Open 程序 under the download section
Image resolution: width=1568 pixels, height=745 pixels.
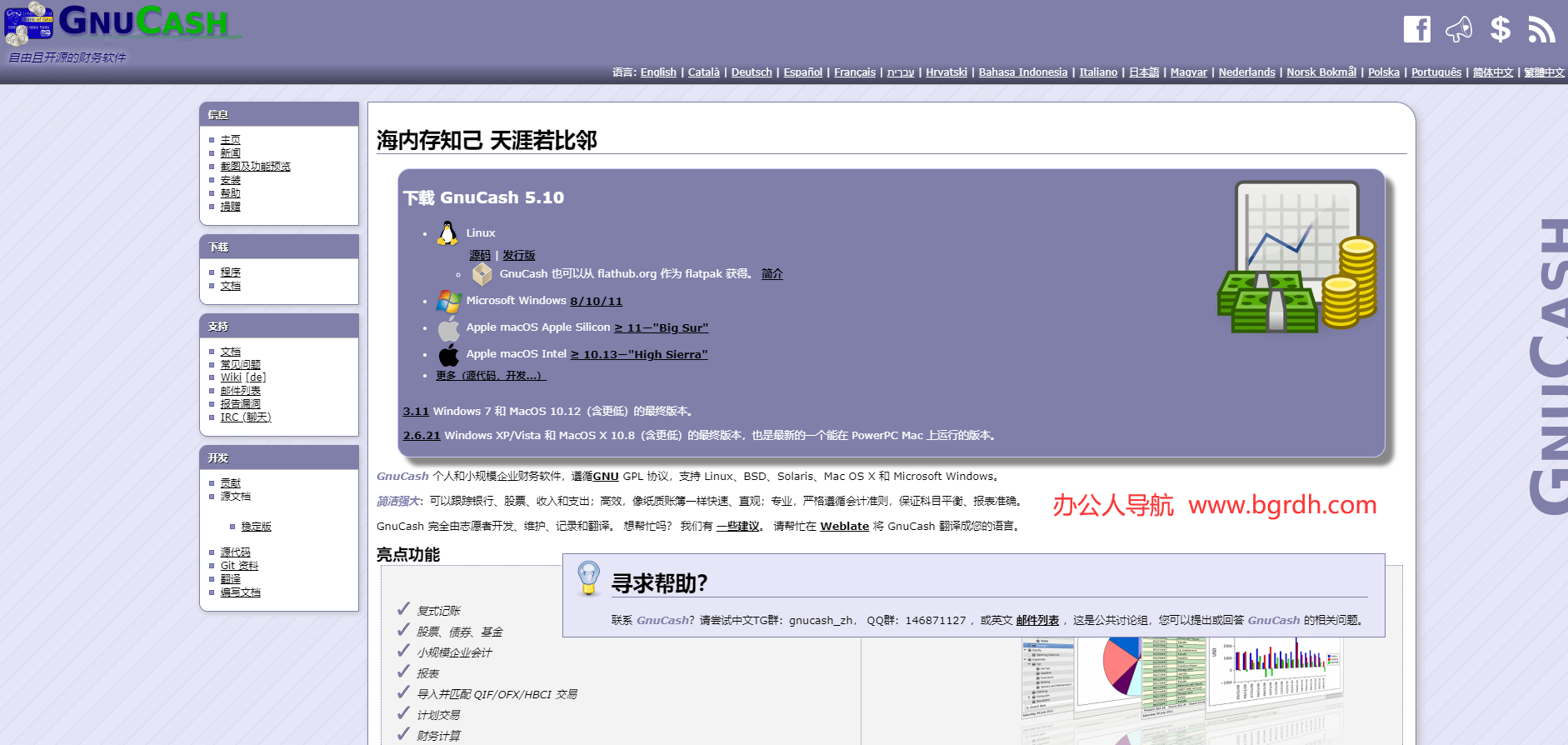point(231,272)
